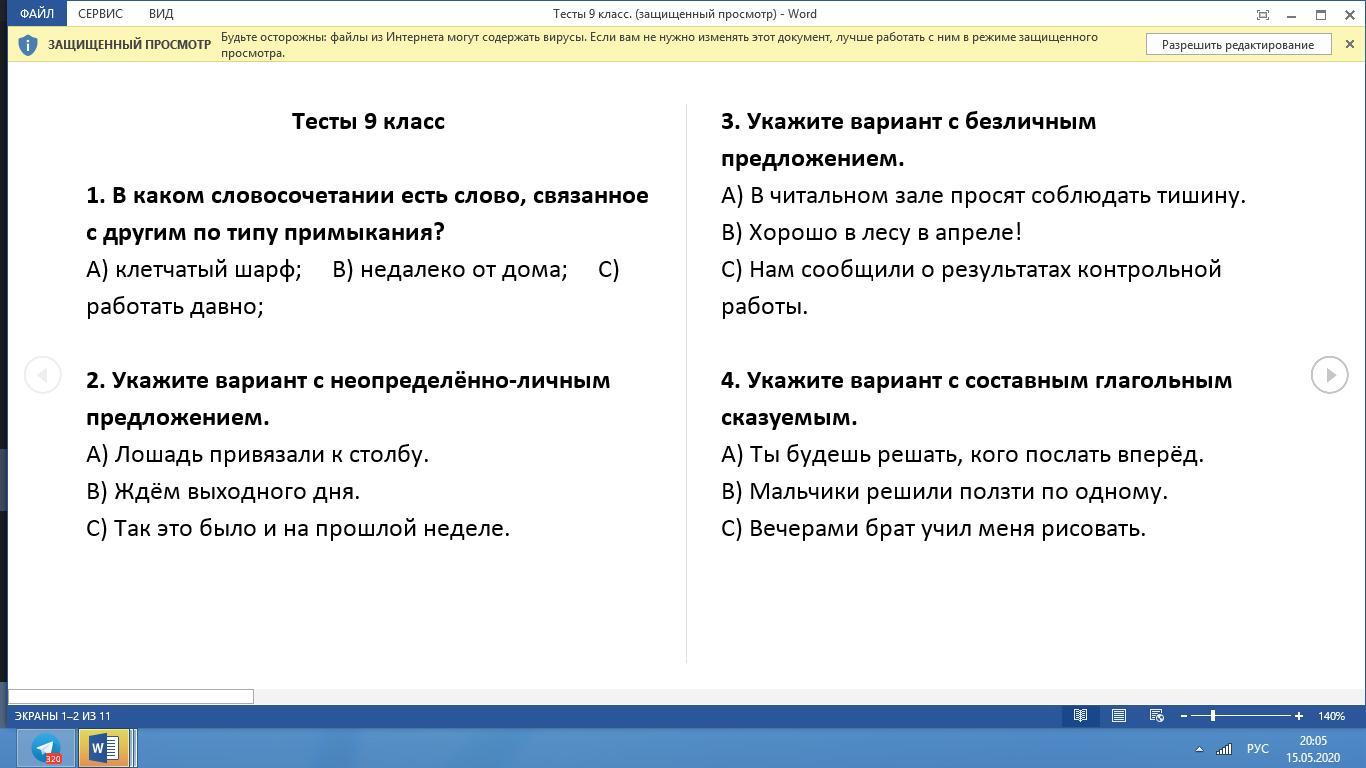
Task: Go to next screen with right arrow
Action: pos(1329,375)
